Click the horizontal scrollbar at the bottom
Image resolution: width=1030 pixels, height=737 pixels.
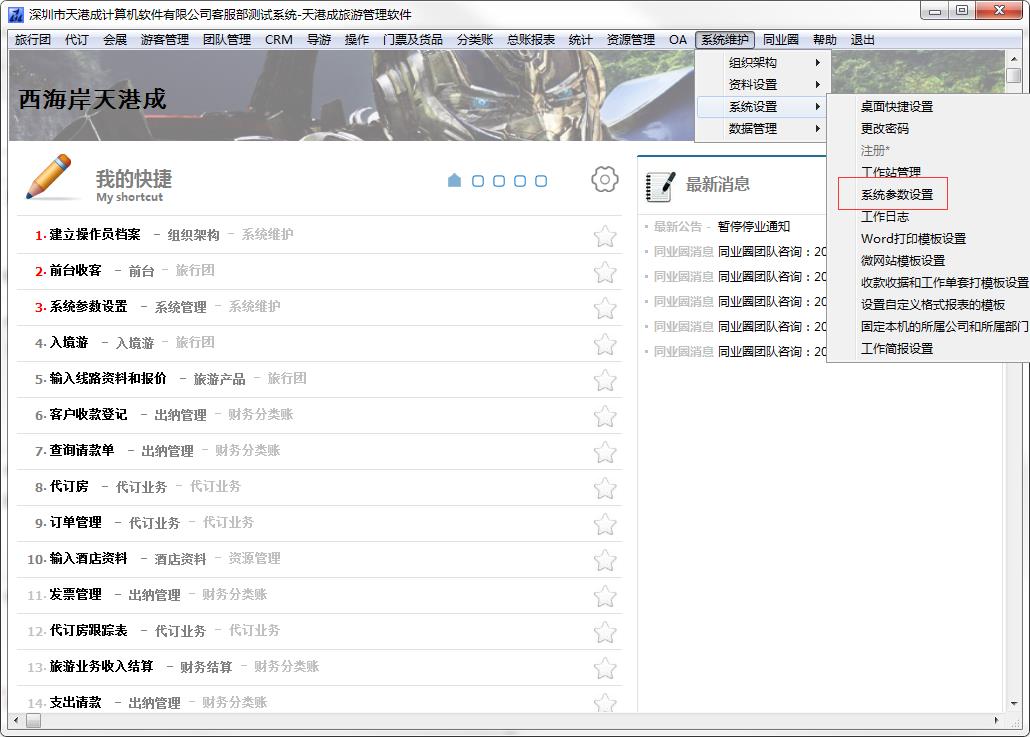pyautogui.click(x=500, y=720)
